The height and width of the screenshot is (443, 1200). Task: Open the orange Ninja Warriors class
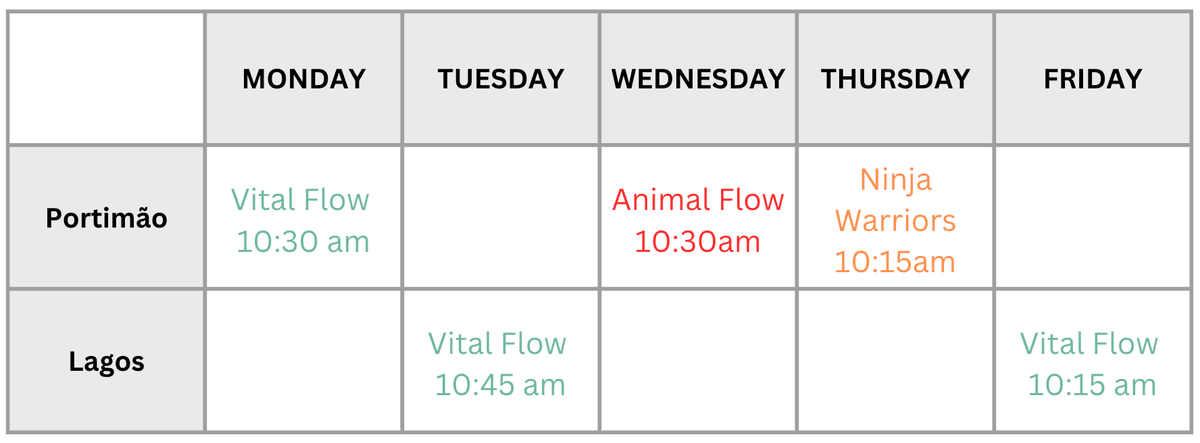[895, 199]
